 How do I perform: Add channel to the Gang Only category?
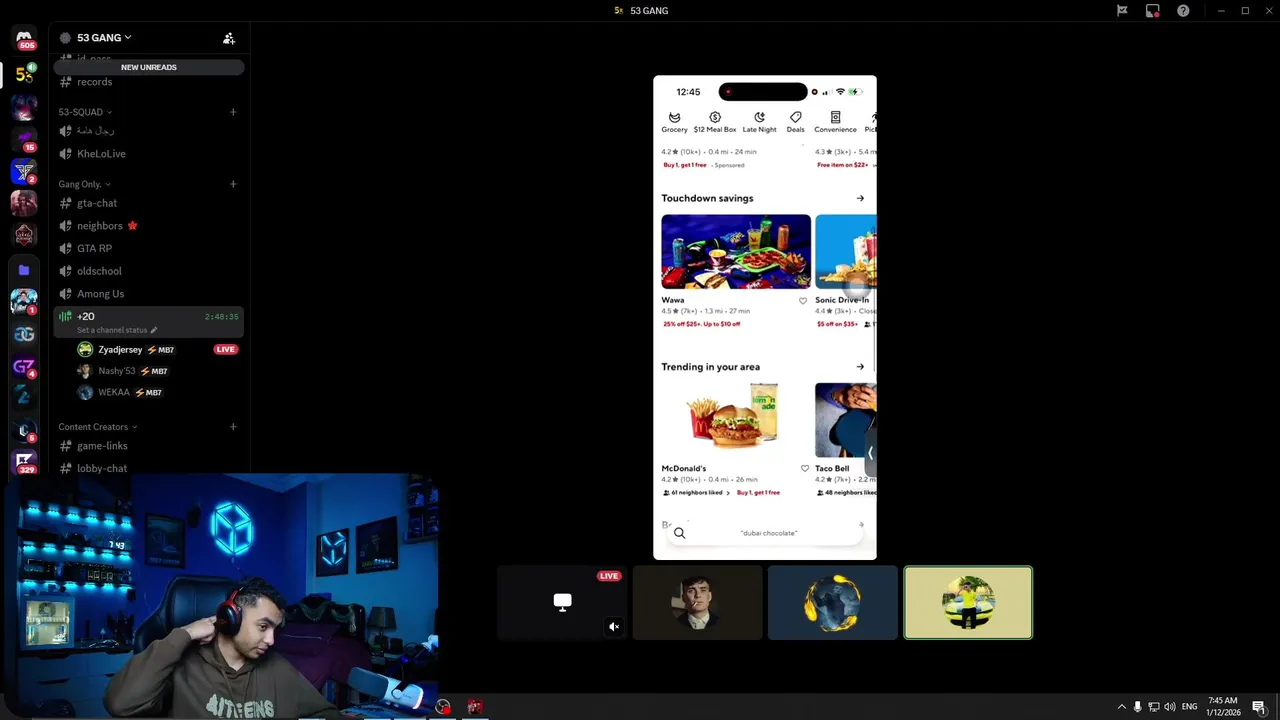233,184
